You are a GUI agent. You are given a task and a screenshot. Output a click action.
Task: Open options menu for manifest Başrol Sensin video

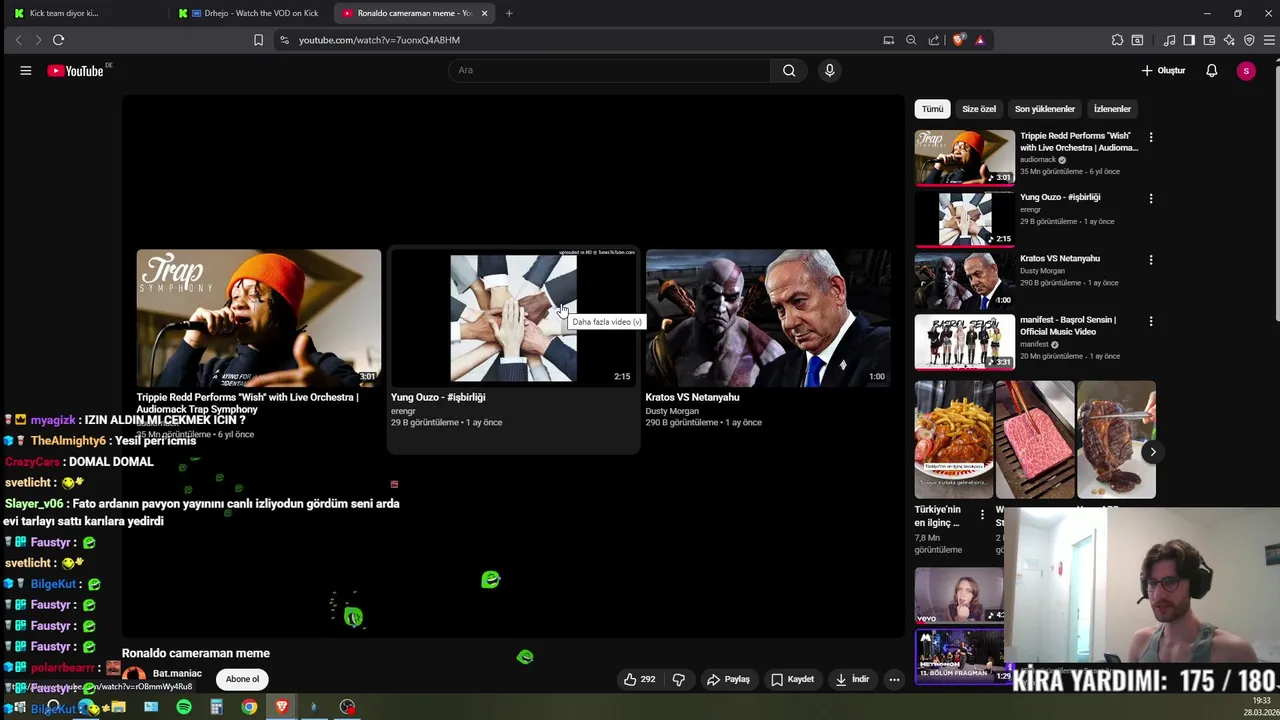[x=1151, y=321]
